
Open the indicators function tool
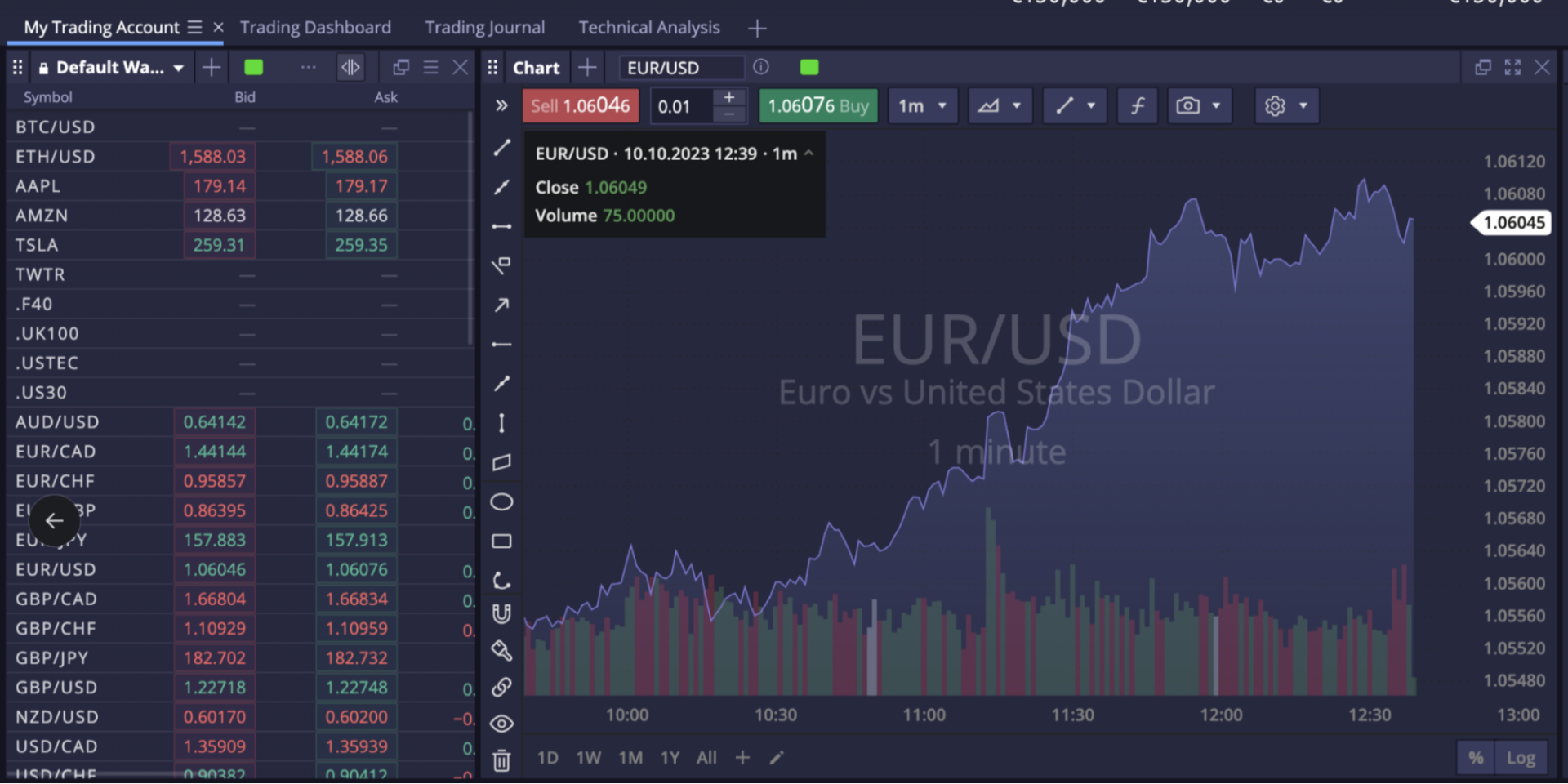click(x=1137, y=105)
